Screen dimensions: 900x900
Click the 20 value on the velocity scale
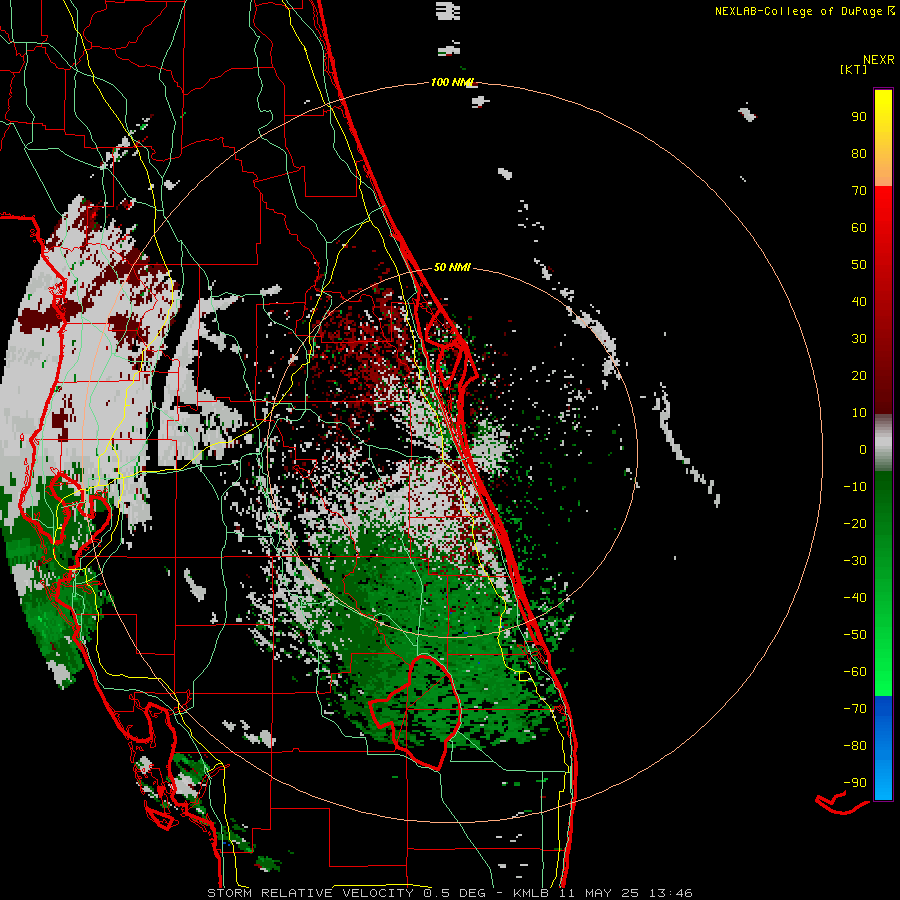click(859, 375)
